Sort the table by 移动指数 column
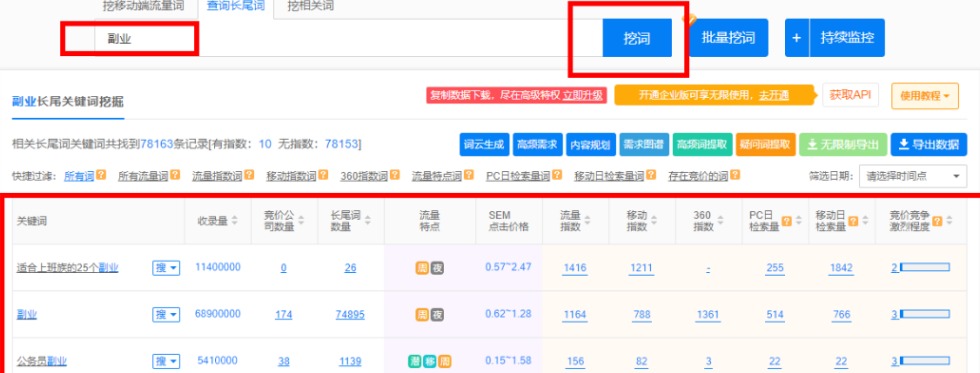The width and height of the screenshot is (980, 373). (x=654, y=221)
